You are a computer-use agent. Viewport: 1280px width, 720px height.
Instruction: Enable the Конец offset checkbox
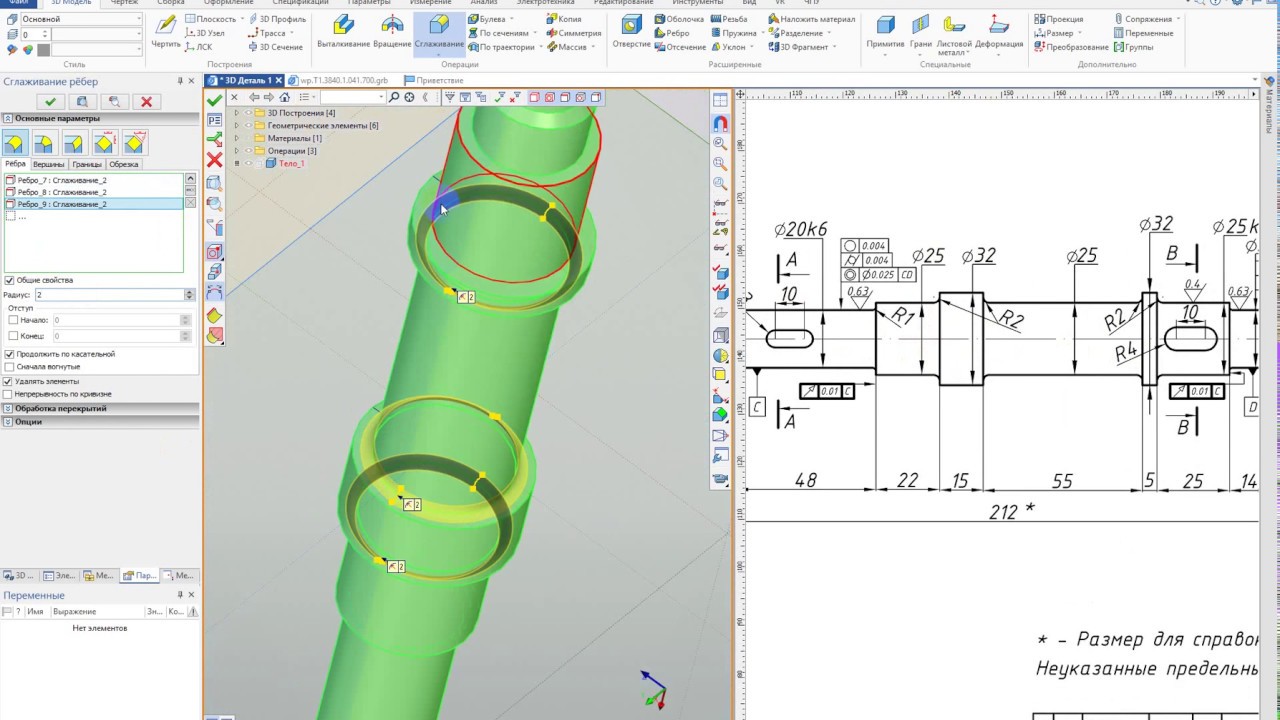(12, 336)
